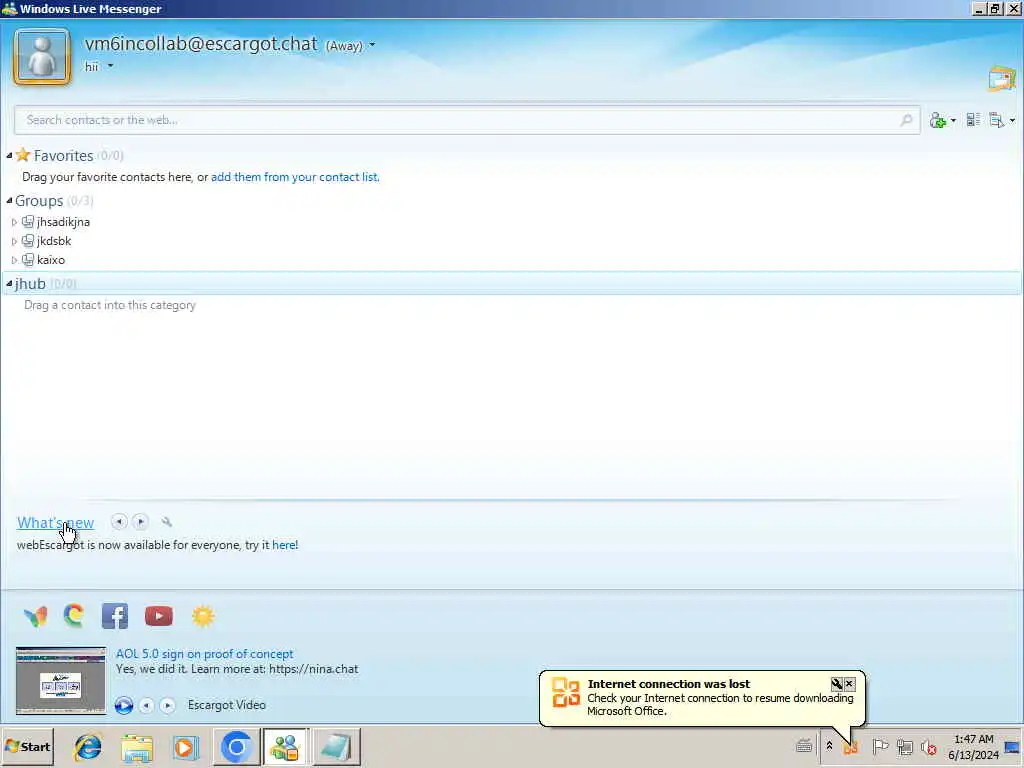
Task: Open the status dropdown next to (Away)
Action: pyautogui.click(x=372, y=45)
